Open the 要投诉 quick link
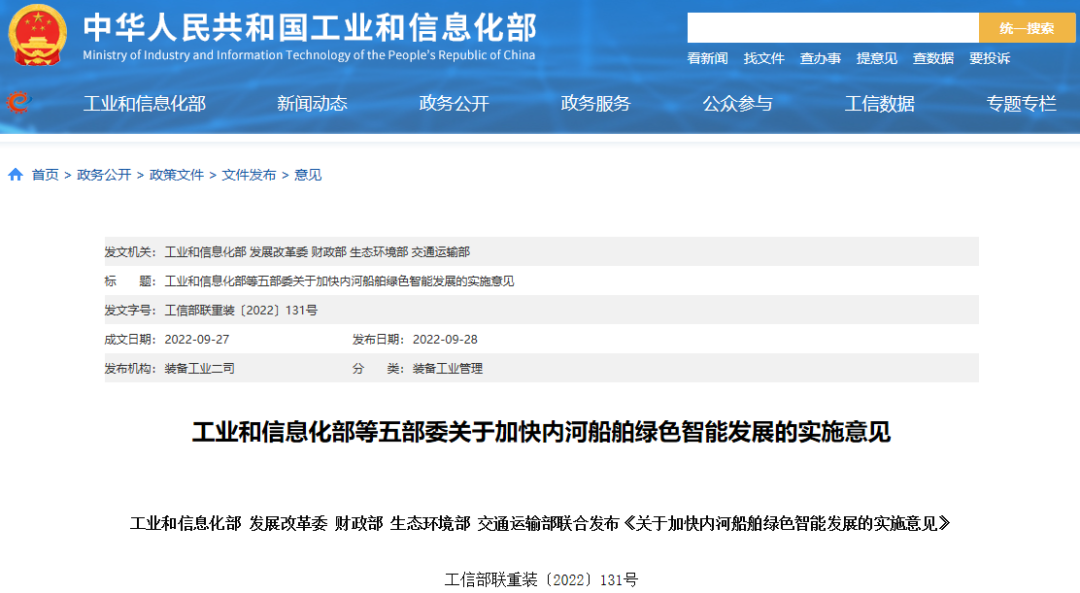 990,59
